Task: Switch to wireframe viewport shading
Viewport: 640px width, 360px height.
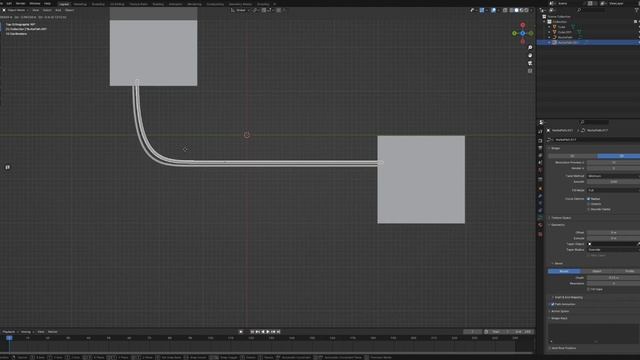Action: 511,10
